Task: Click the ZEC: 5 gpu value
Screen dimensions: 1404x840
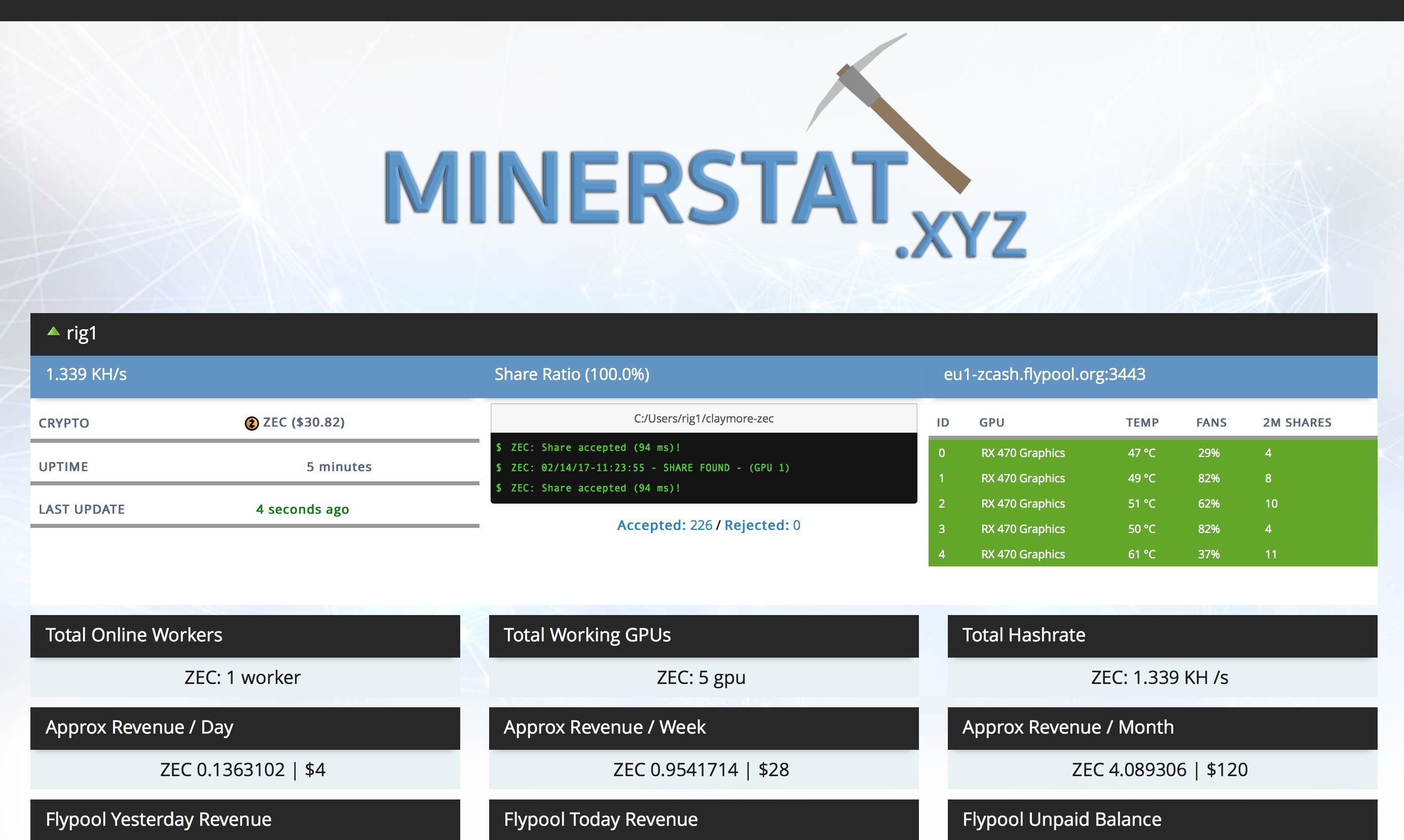Action: (701, 678)
